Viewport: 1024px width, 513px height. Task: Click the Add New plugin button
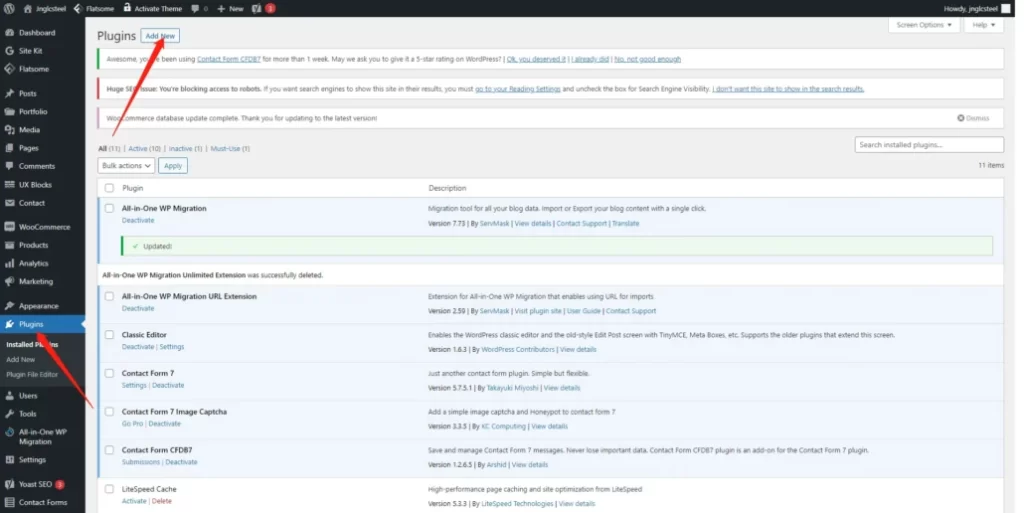pos(160,36)
